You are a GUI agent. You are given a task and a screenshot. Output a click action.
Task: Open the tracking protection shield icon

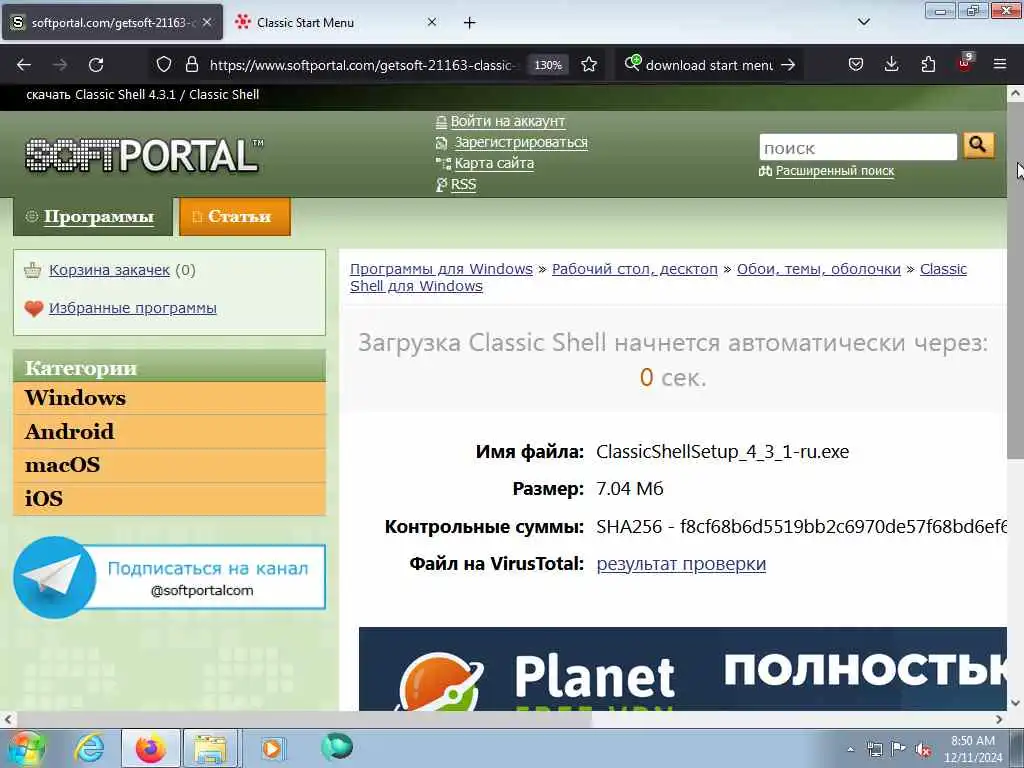(x=164, y=65)
